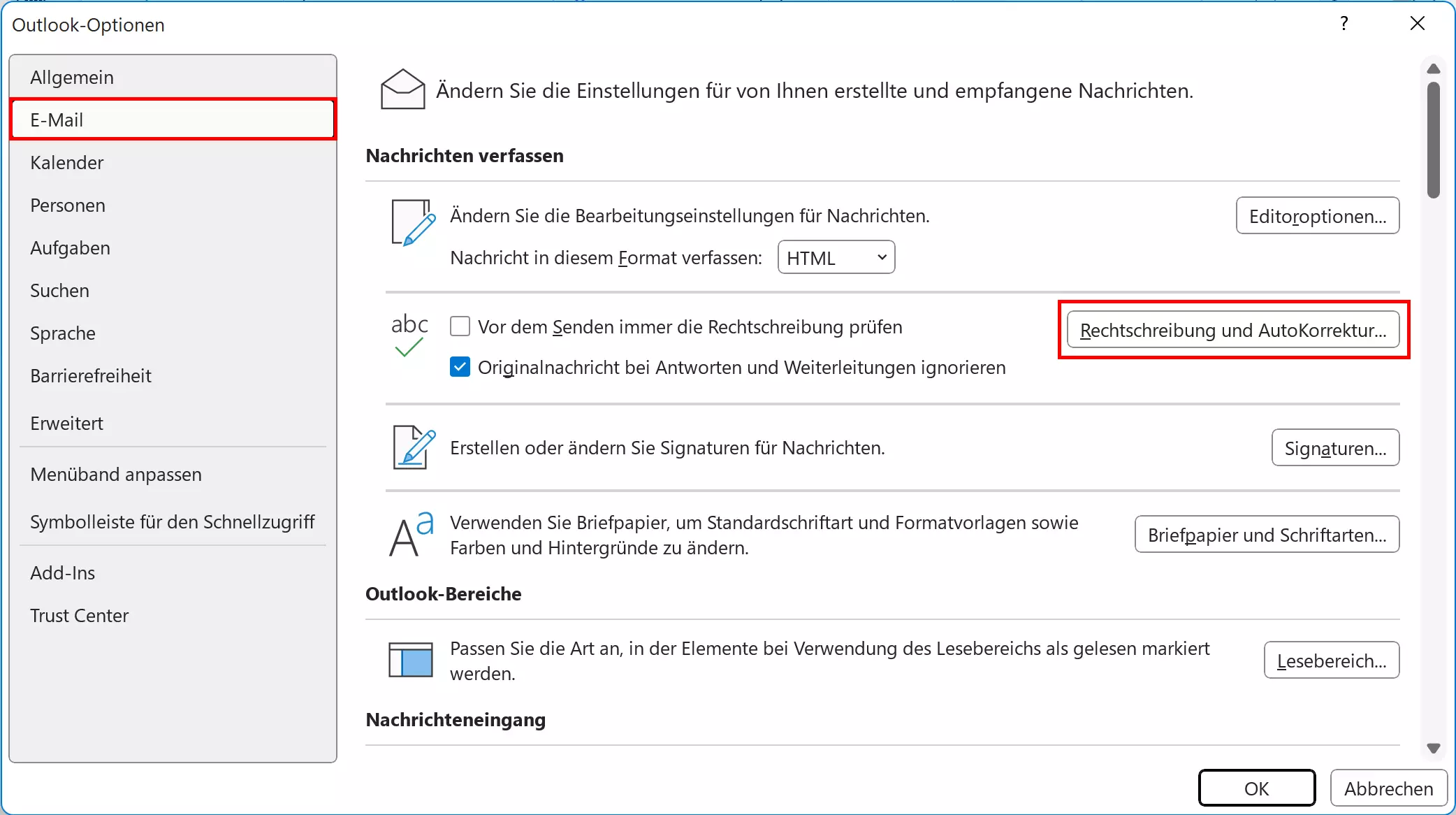1456x815 pixels.
Task: Open the message format HTML dropdown
Action: (x=836, y=257)
